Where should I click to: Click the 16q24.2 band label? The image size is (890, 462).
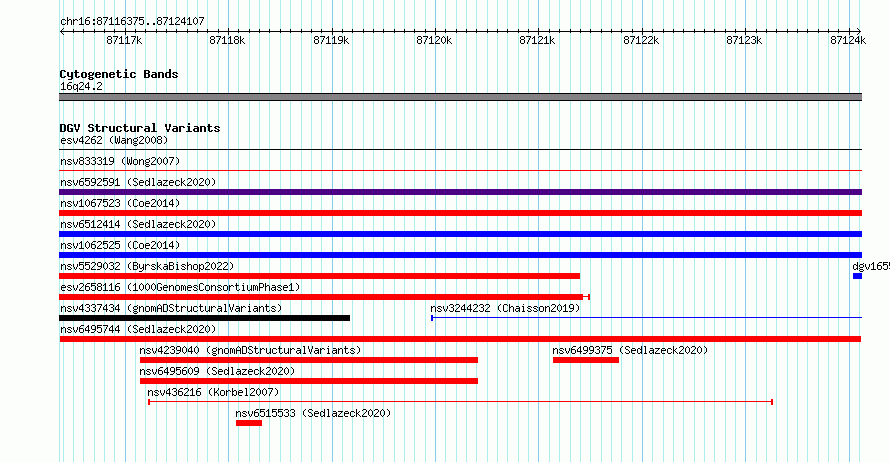coord(81,86)
